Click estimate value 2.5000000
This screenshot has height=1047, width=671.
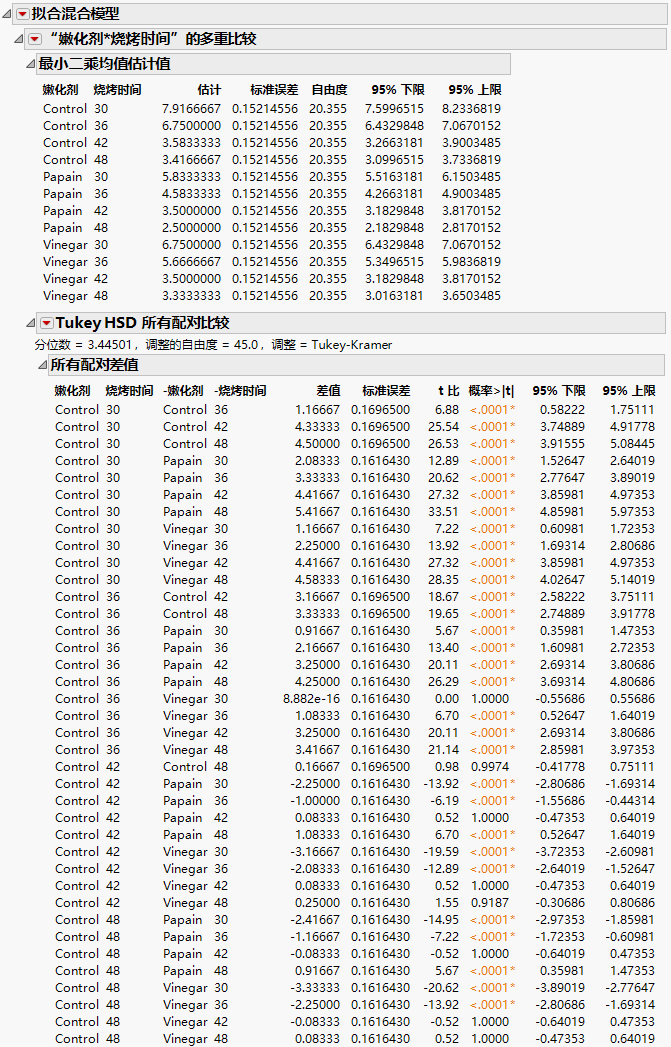coord(191,228)
